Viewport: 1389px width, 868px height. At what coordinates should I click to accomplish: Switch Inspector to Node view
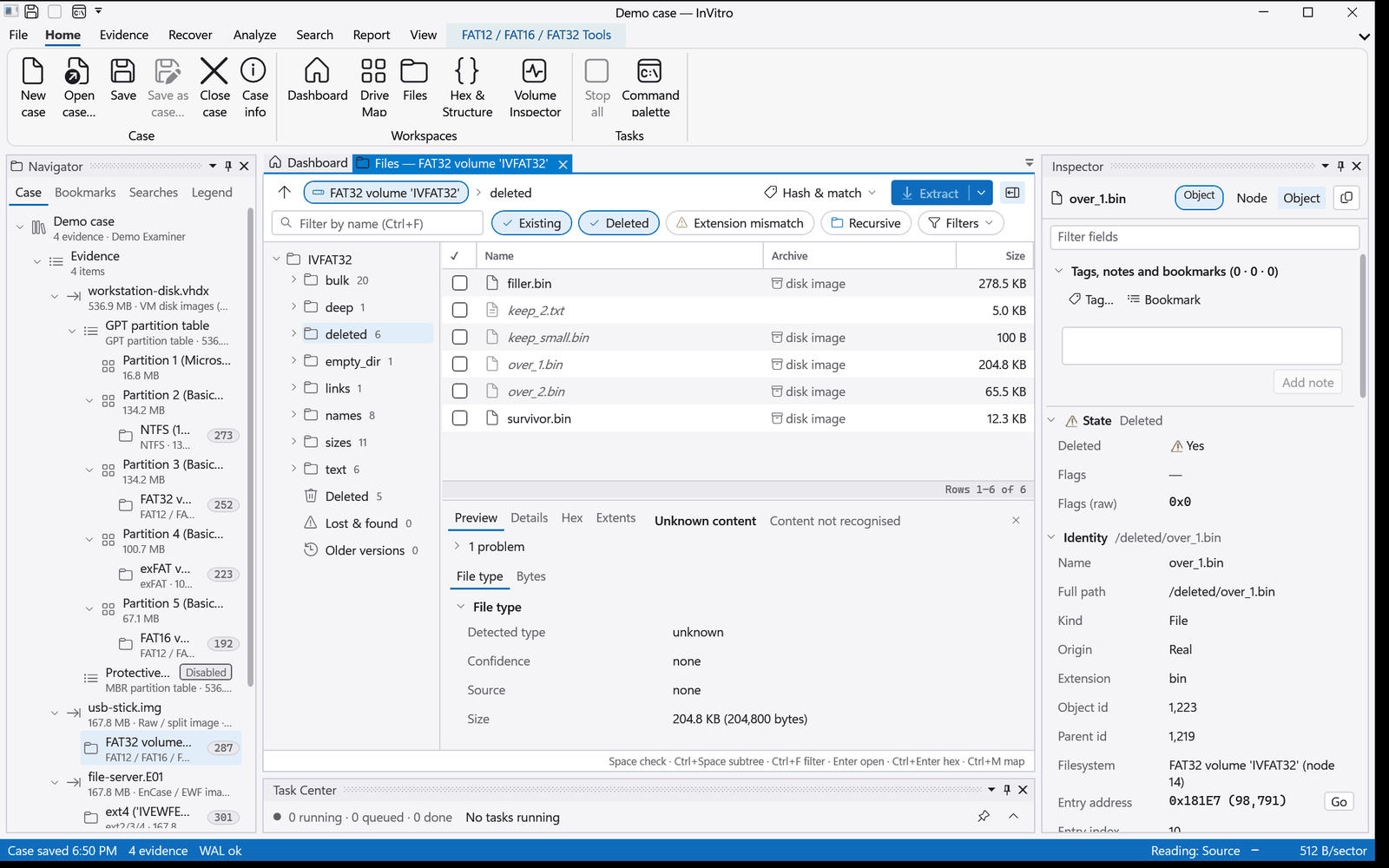[1251, 198]
